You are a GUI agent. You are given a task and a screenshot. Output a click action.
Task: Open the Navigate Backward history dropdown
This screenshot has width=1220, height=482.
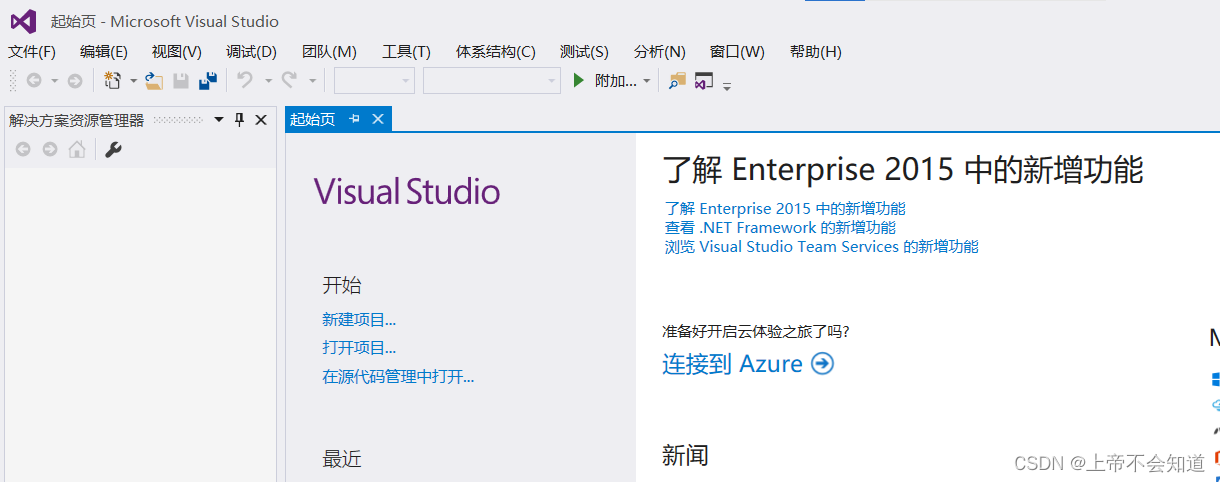53,81
